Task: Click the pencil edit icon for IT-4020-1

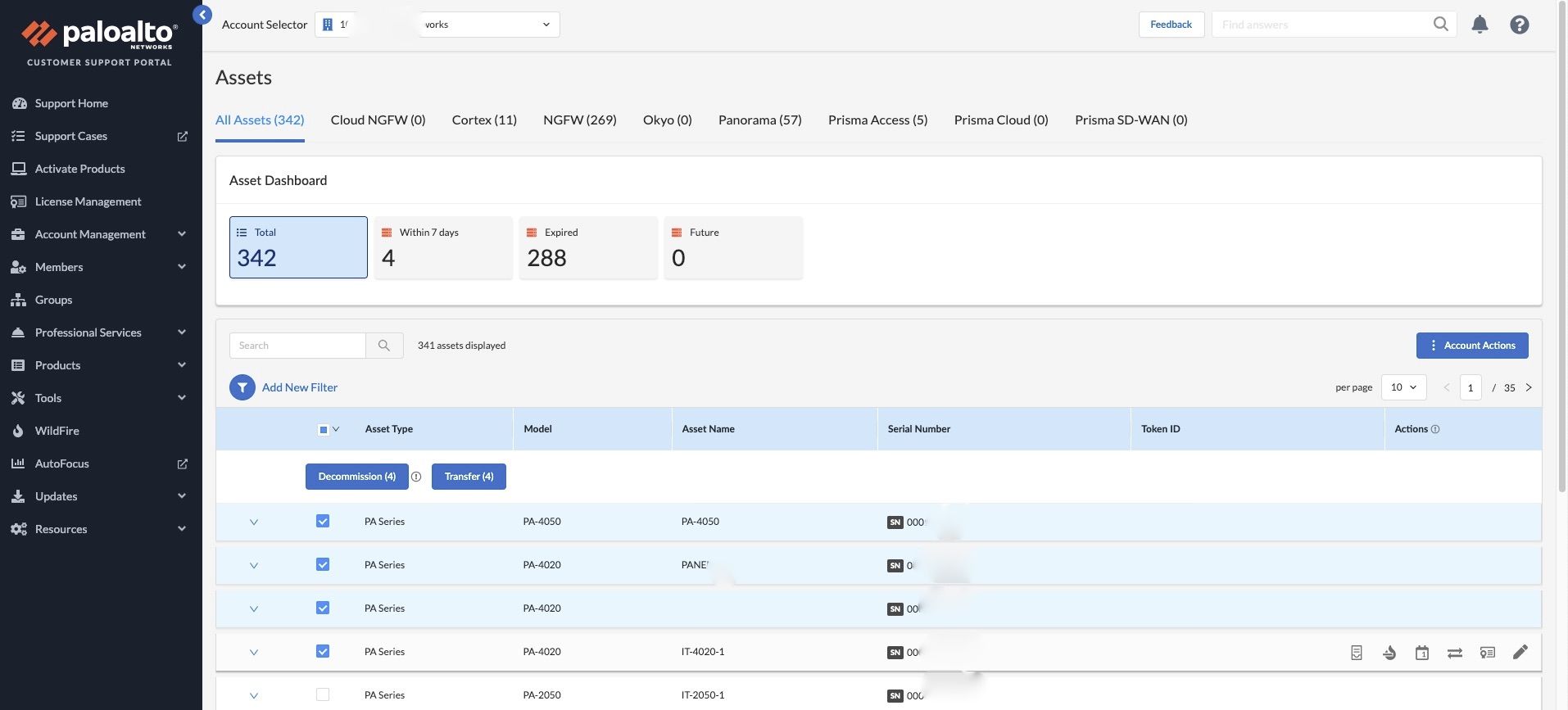Action: [1520, 652]
